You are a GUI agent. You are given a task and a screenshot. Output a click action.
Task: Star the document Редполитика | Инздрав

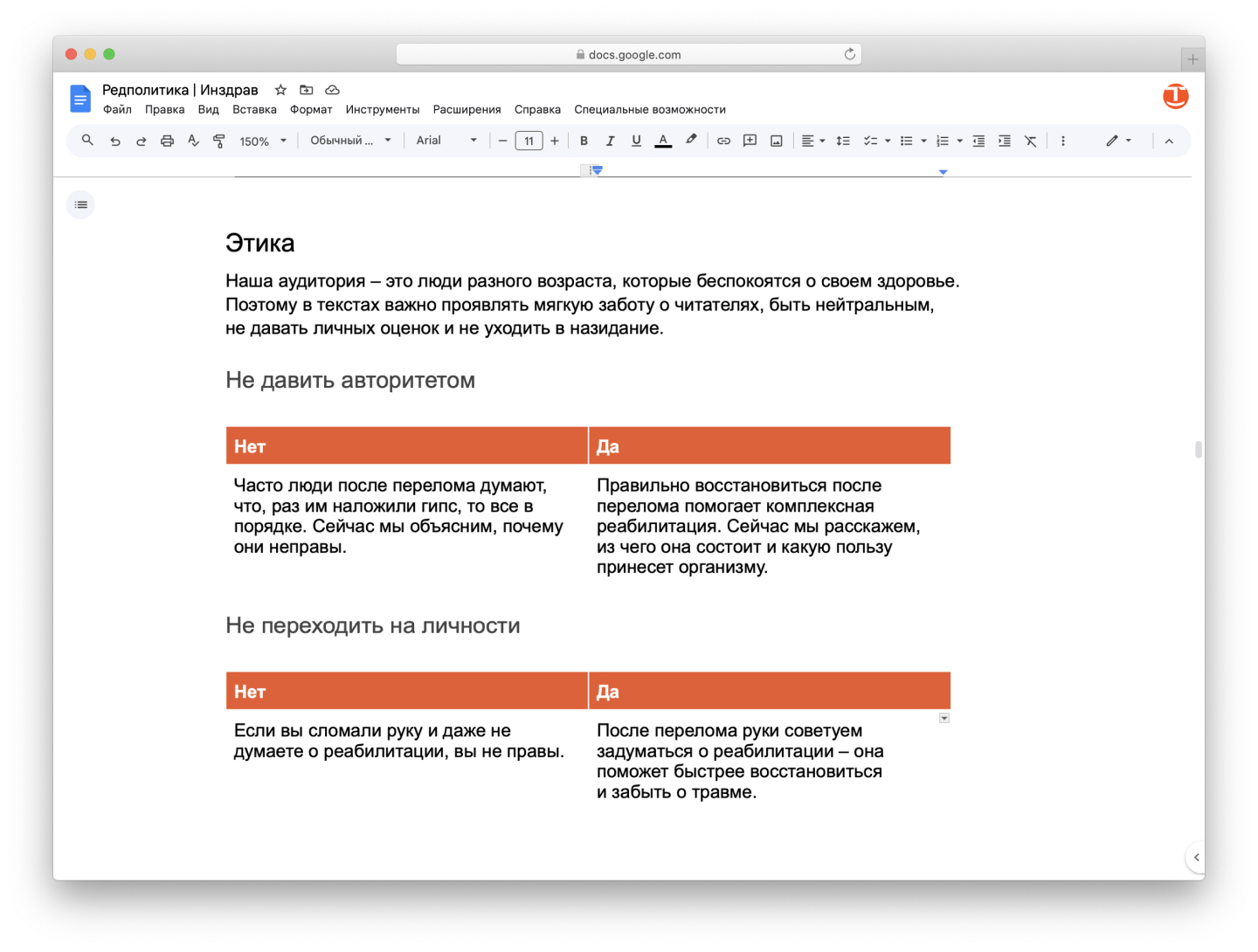click(x=280, y=90)
